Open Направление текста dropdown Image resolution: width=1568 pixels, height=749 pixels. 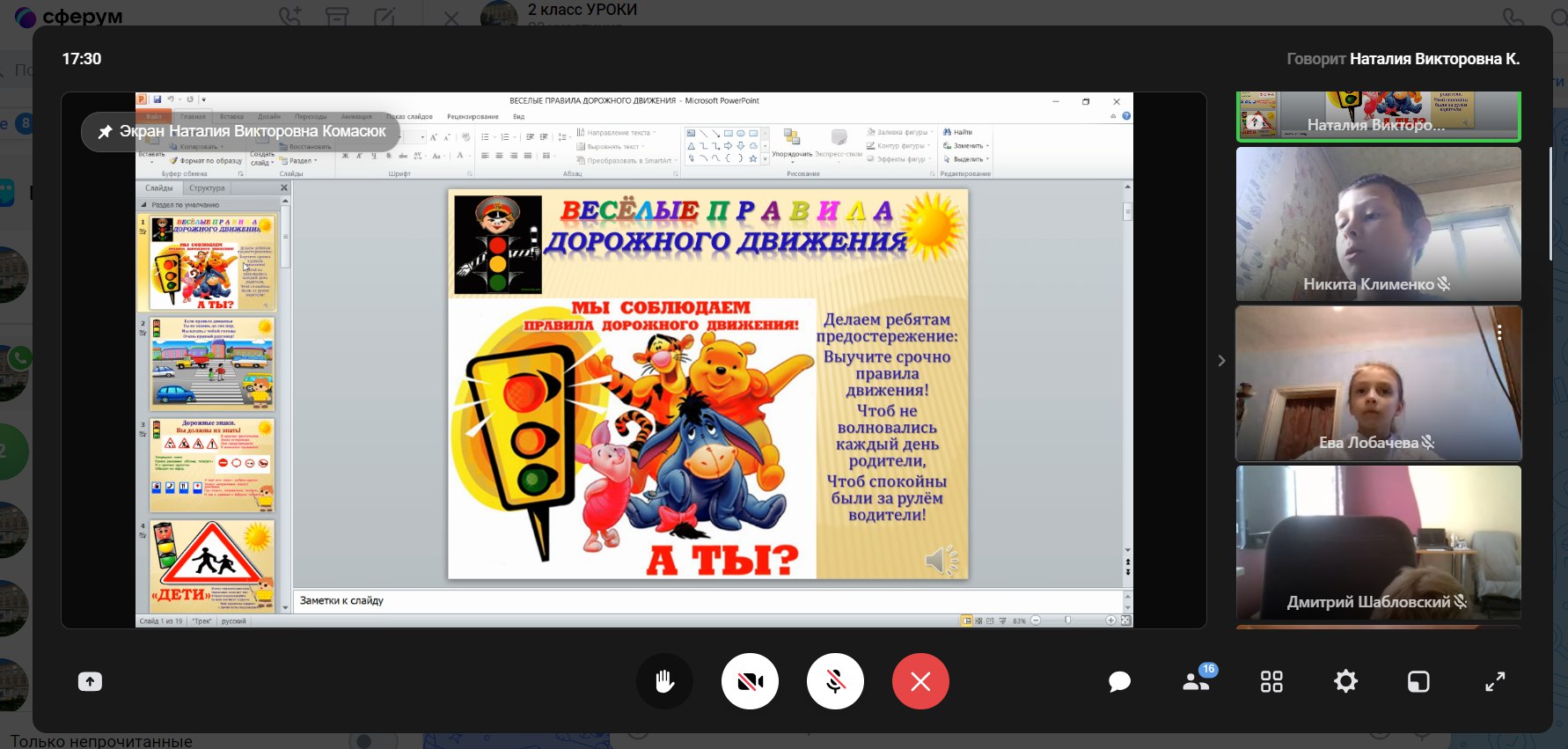coord(616,133)
